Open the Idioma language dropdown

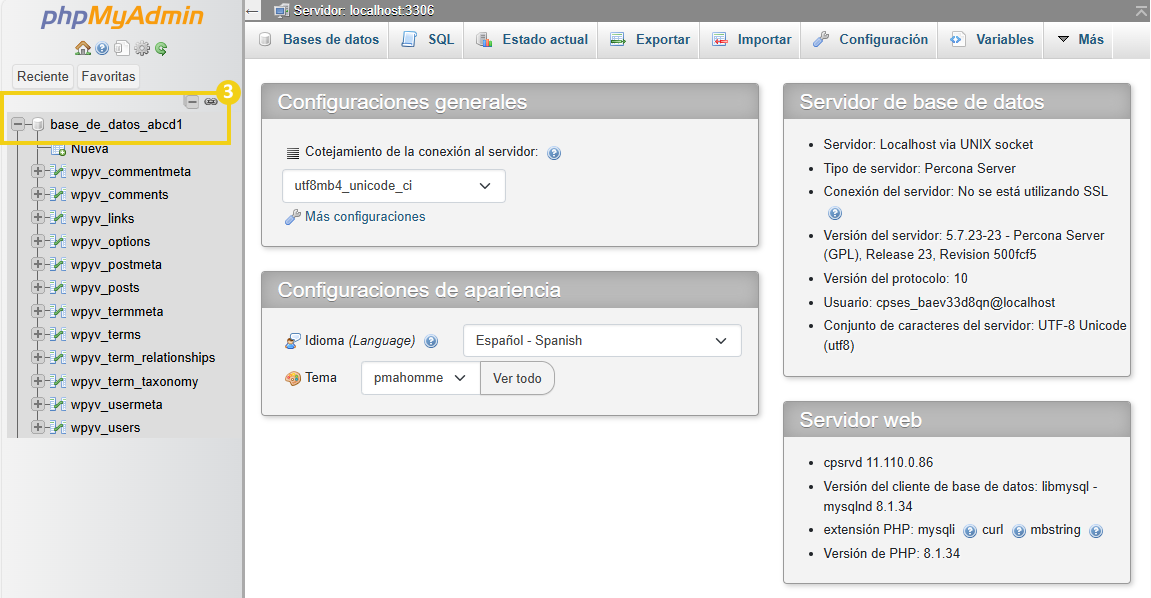pos(601,340)
